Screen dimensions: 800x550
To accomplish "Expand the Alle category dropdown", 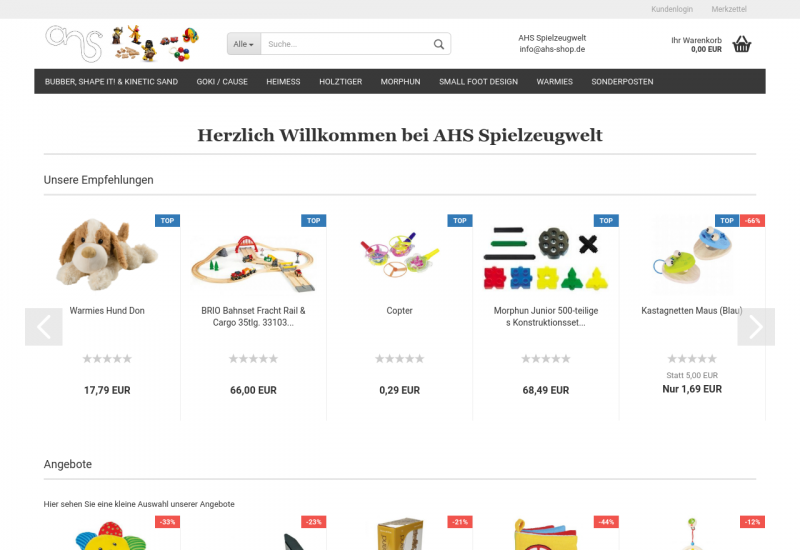I will pos(244,44).
